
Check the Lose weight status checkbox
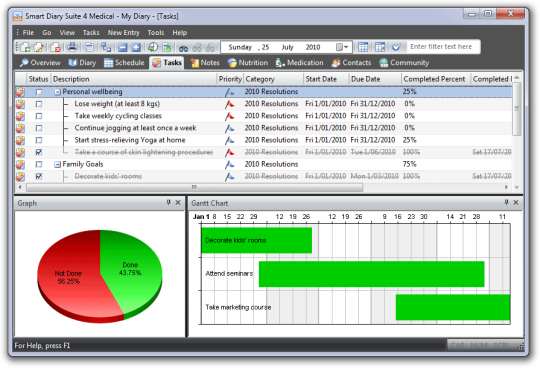[x=39, y=104]
